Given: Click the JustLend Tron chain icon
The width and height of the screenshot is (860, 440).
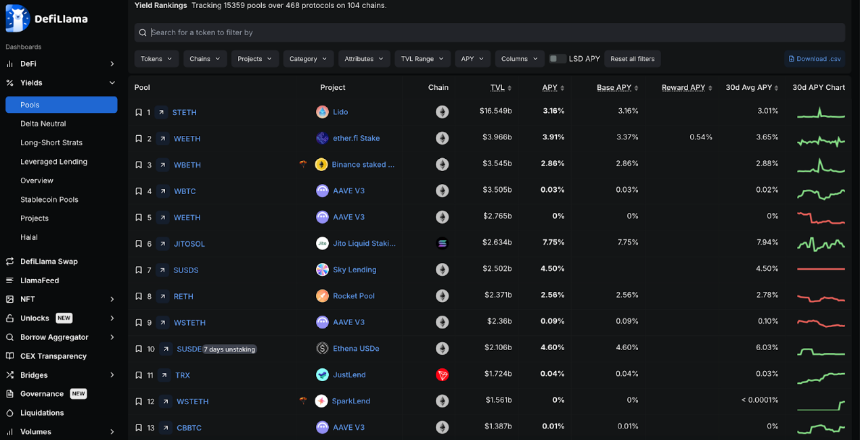Looking at the screenshot, I should coord(442,375).
